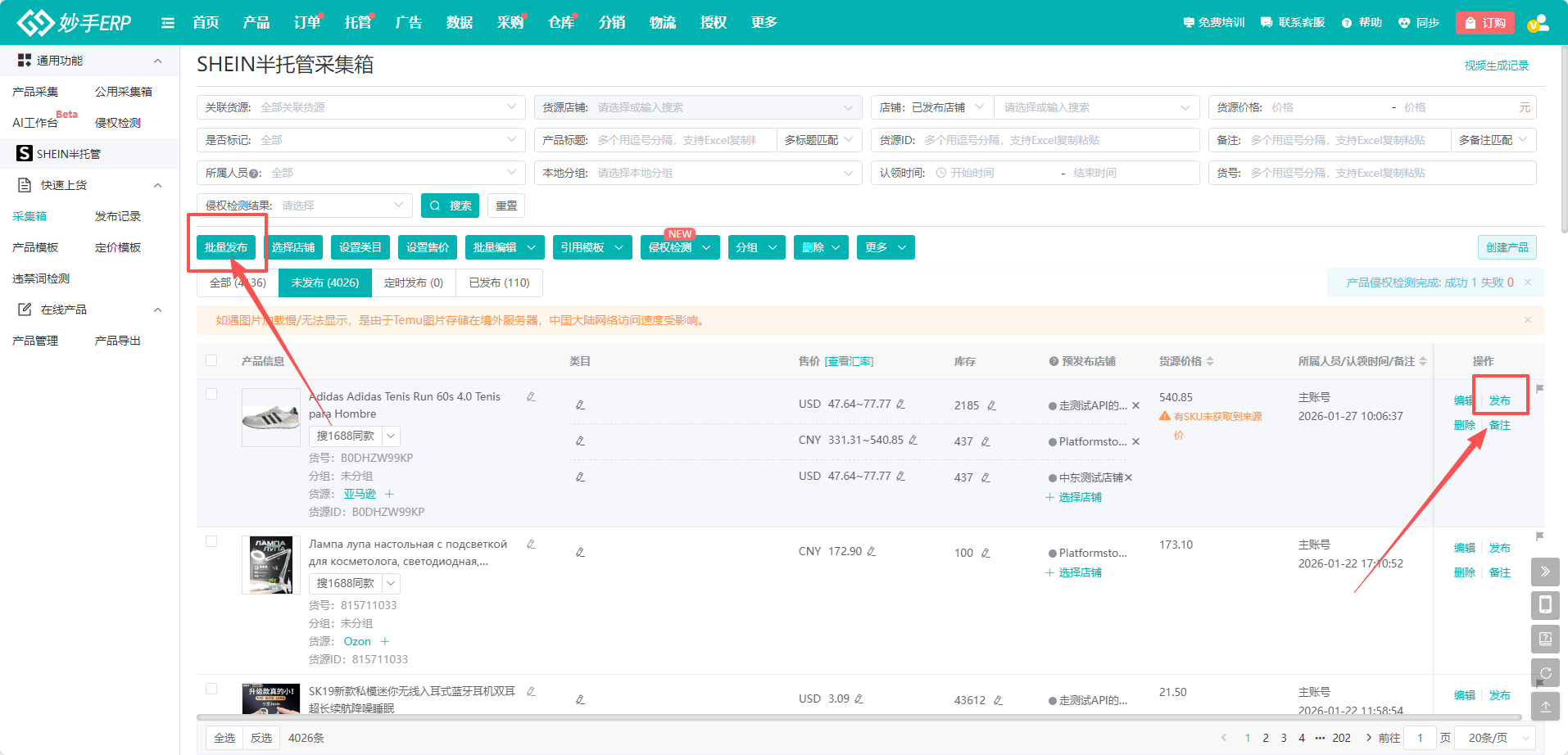
Task: Switch to the 已发布 (110) tab
Action: pyautogui.click(x=499, y=283)
